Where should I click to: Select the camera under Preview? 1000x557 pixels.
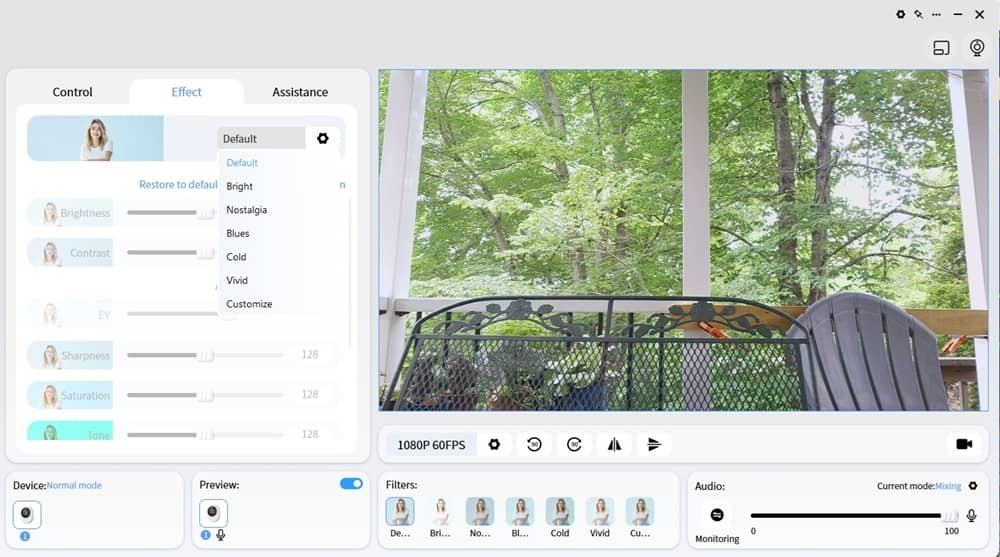pos(213,513)
